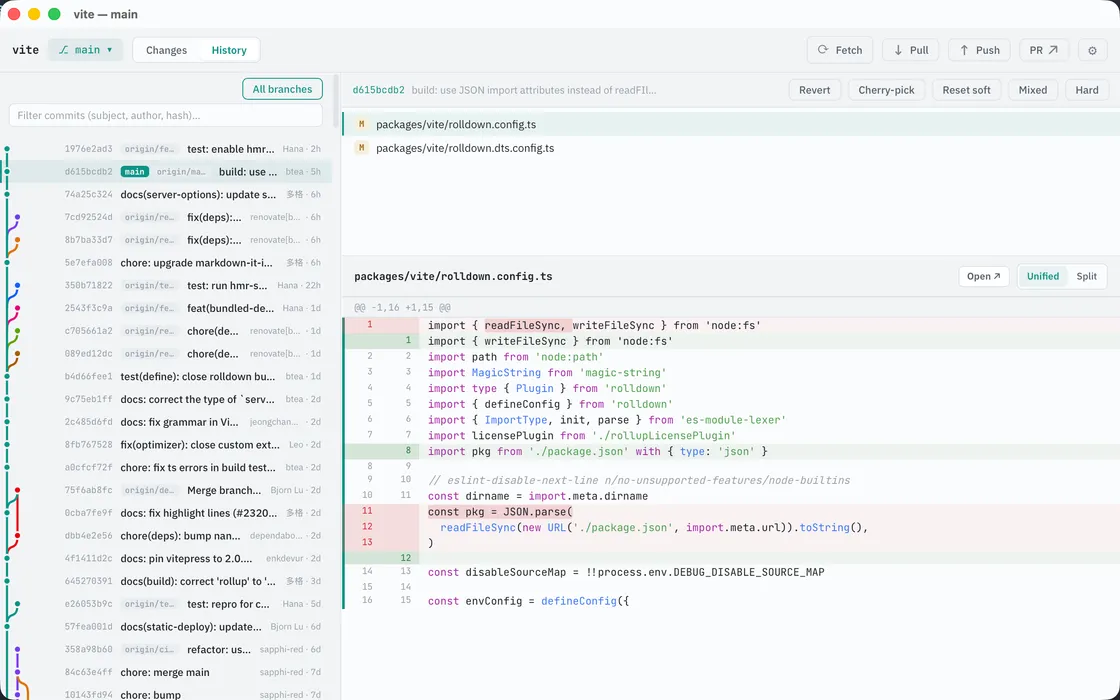Select commit 75f6ab8fc Merge branch
This screenshot has width=1120, height=700.
tap(166, 490)
